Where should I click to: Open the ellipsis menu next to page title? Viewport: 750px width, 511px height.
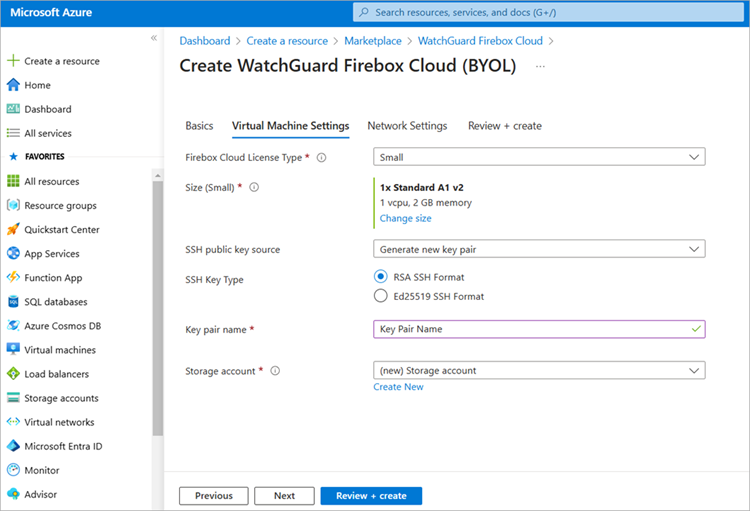point(540,67)
